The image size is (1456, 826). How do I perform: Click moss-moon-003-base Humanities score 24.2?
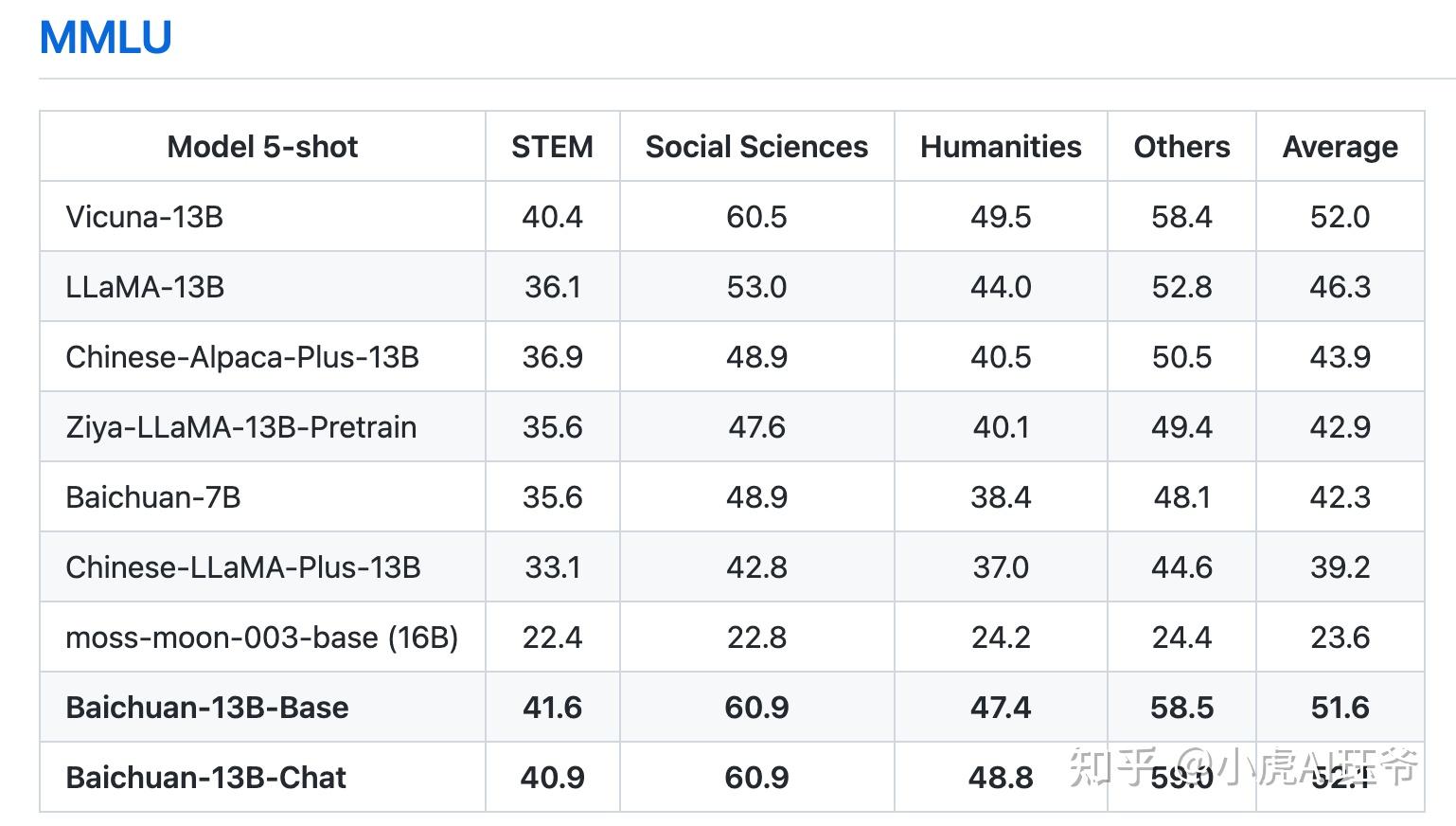[1001, 637]
